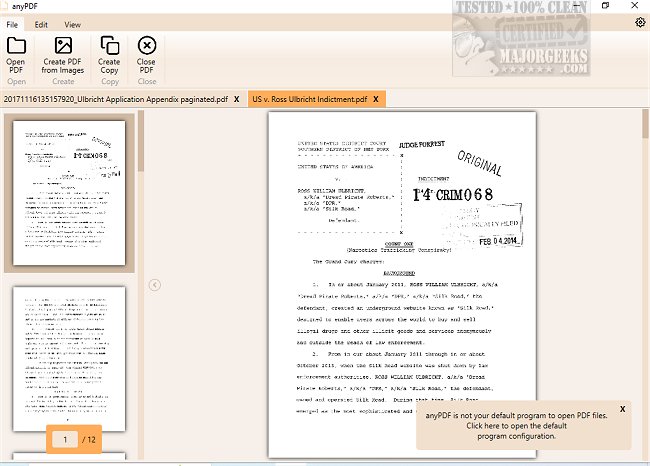Viewport: 650px width, 466px height.
Task: Open settings via the gear icon
Action: 640,23
